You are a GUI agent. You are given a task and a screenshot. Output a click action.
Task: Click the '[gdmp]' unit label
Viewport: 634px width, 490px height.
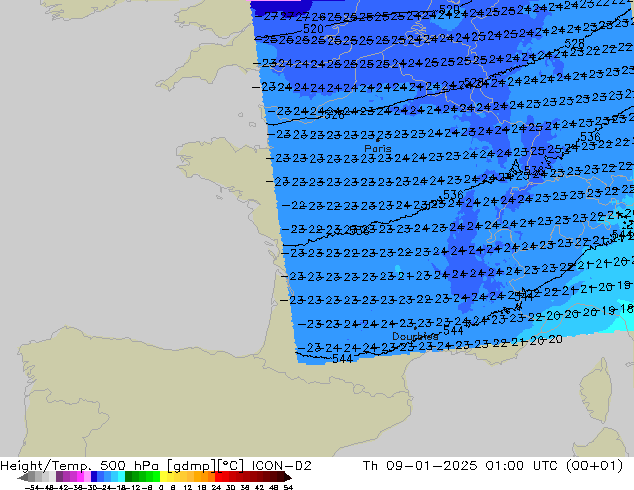[x=191, y=466]
